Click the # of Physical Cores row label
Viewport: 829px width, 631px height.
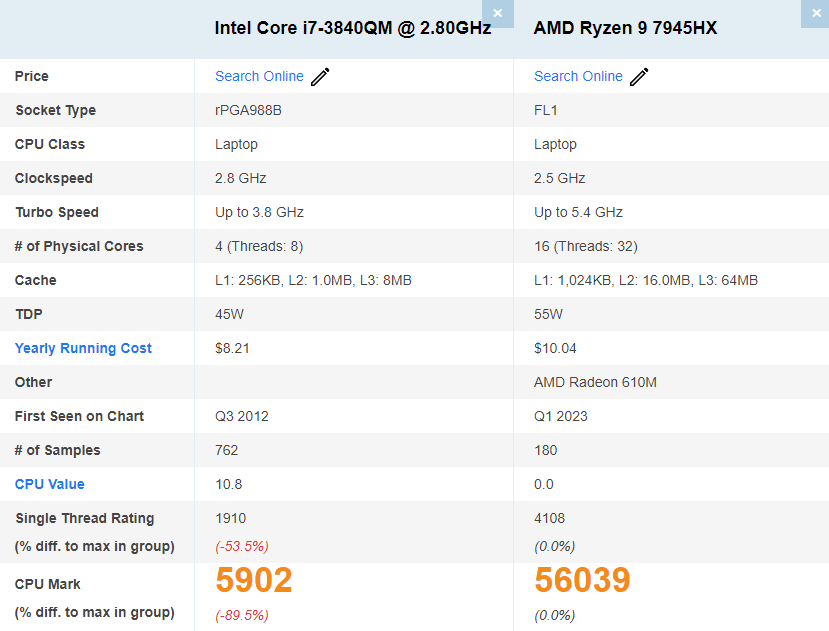point(79,246)
